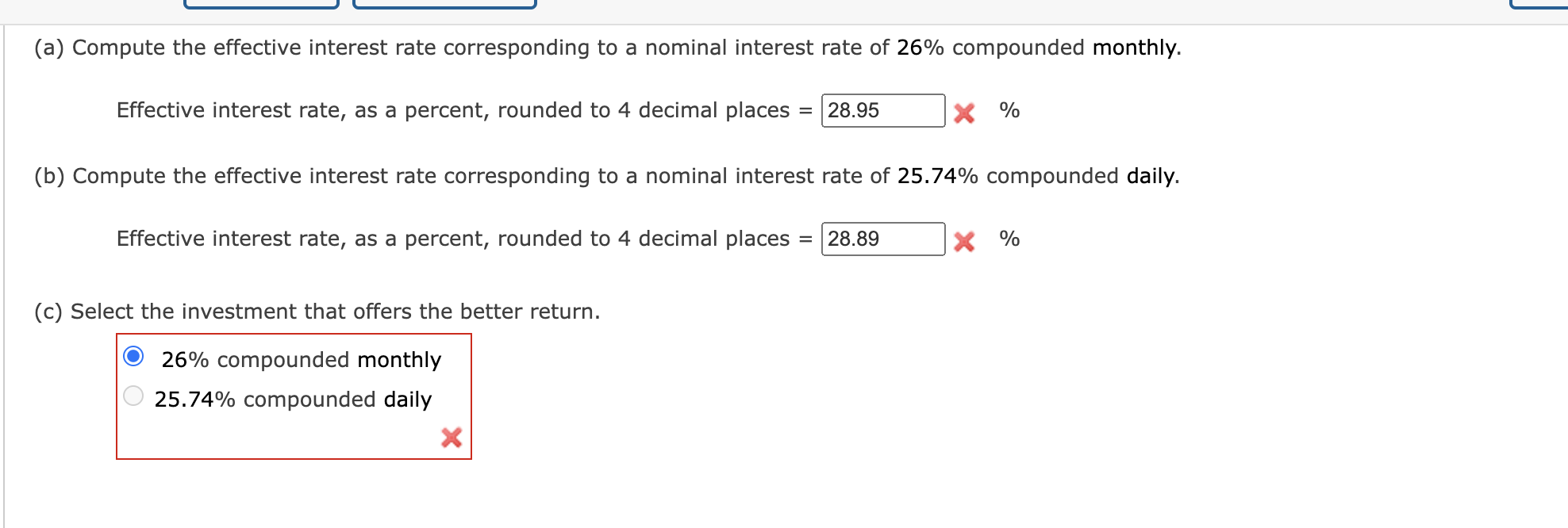Click the incorrect indicator after the daily rate answer
1568x528 pixels.
pyautogui.click(x=964, y=239)
